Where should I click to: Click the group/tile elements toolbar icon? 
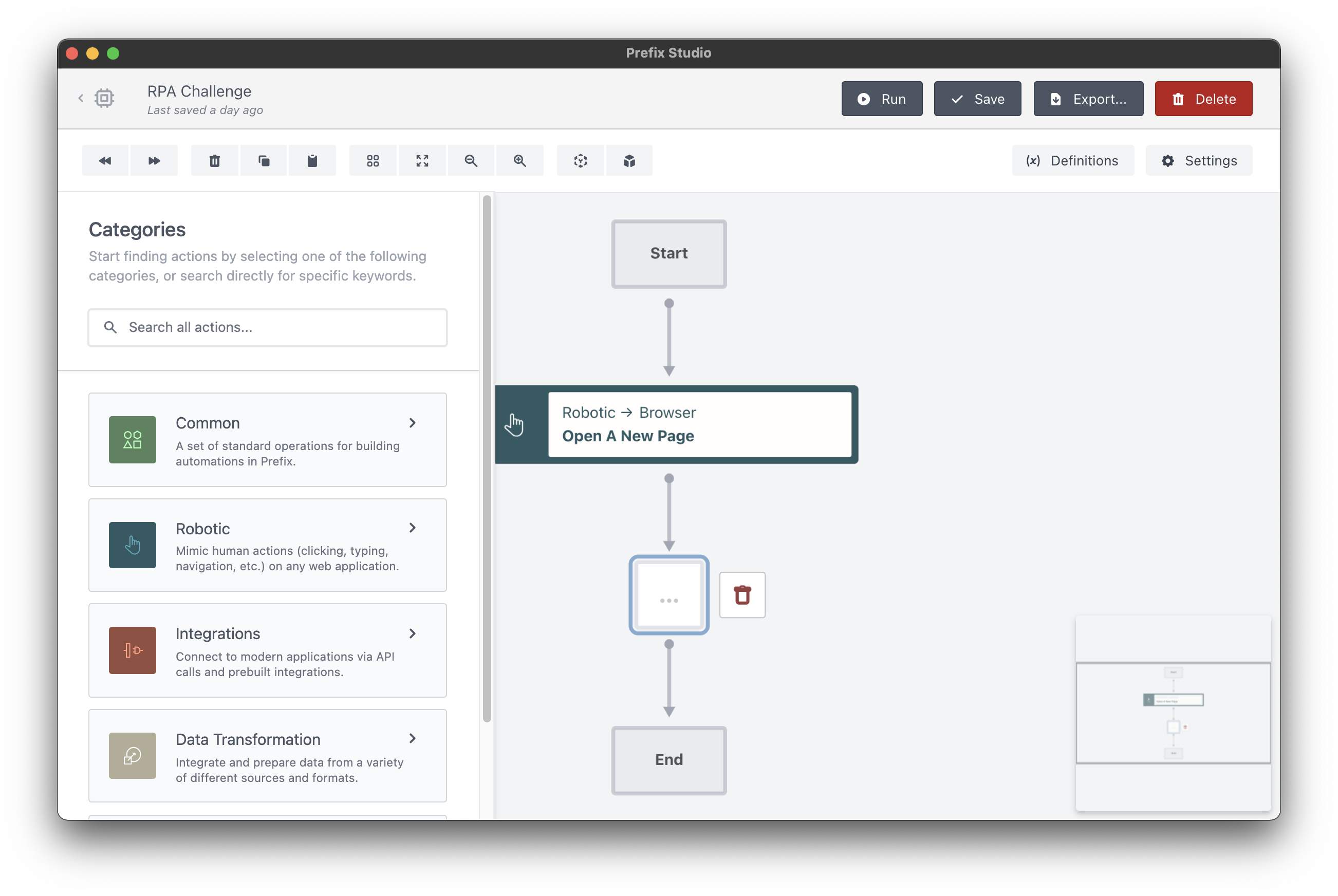[x=373, y=160]
